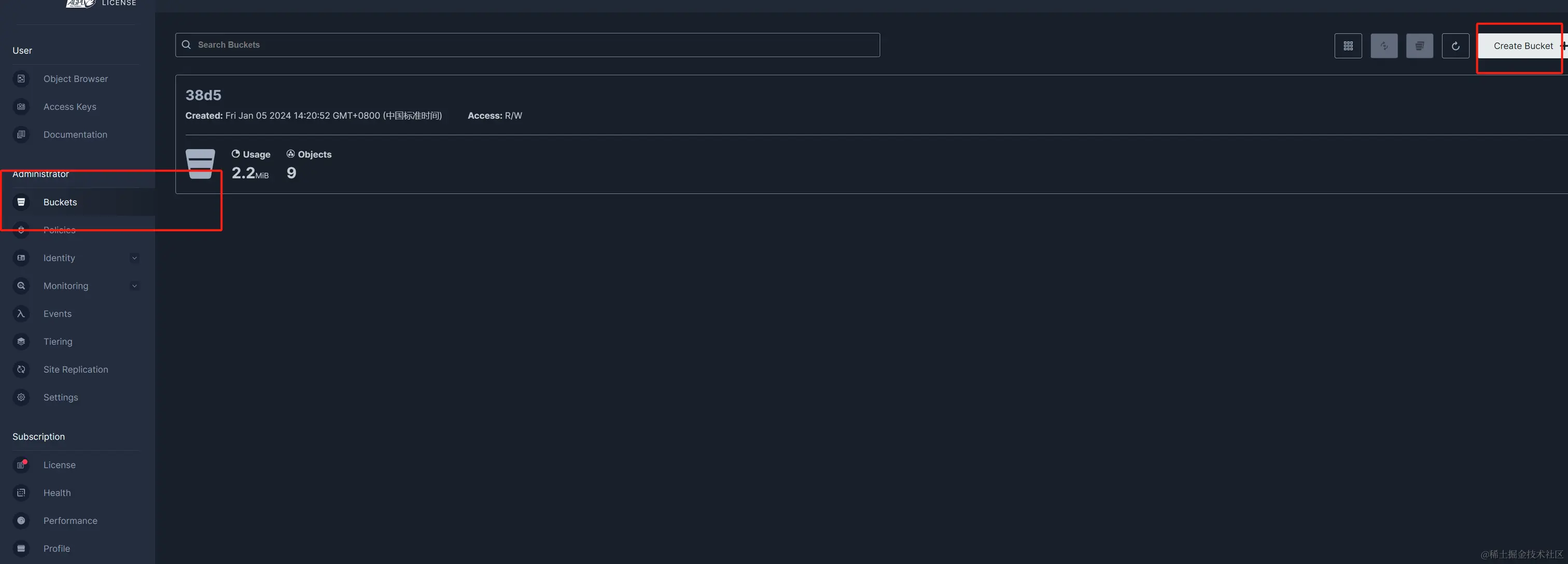Expand the Identity section
The image size is (1568, 564).
(134, 258)
